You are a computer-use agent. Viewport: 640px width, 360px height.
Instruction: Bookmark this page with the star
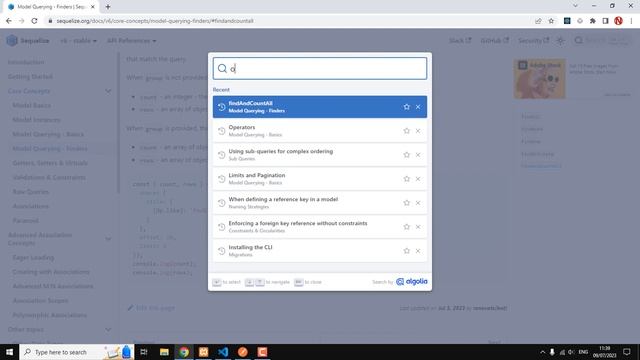tap(551, 21)
